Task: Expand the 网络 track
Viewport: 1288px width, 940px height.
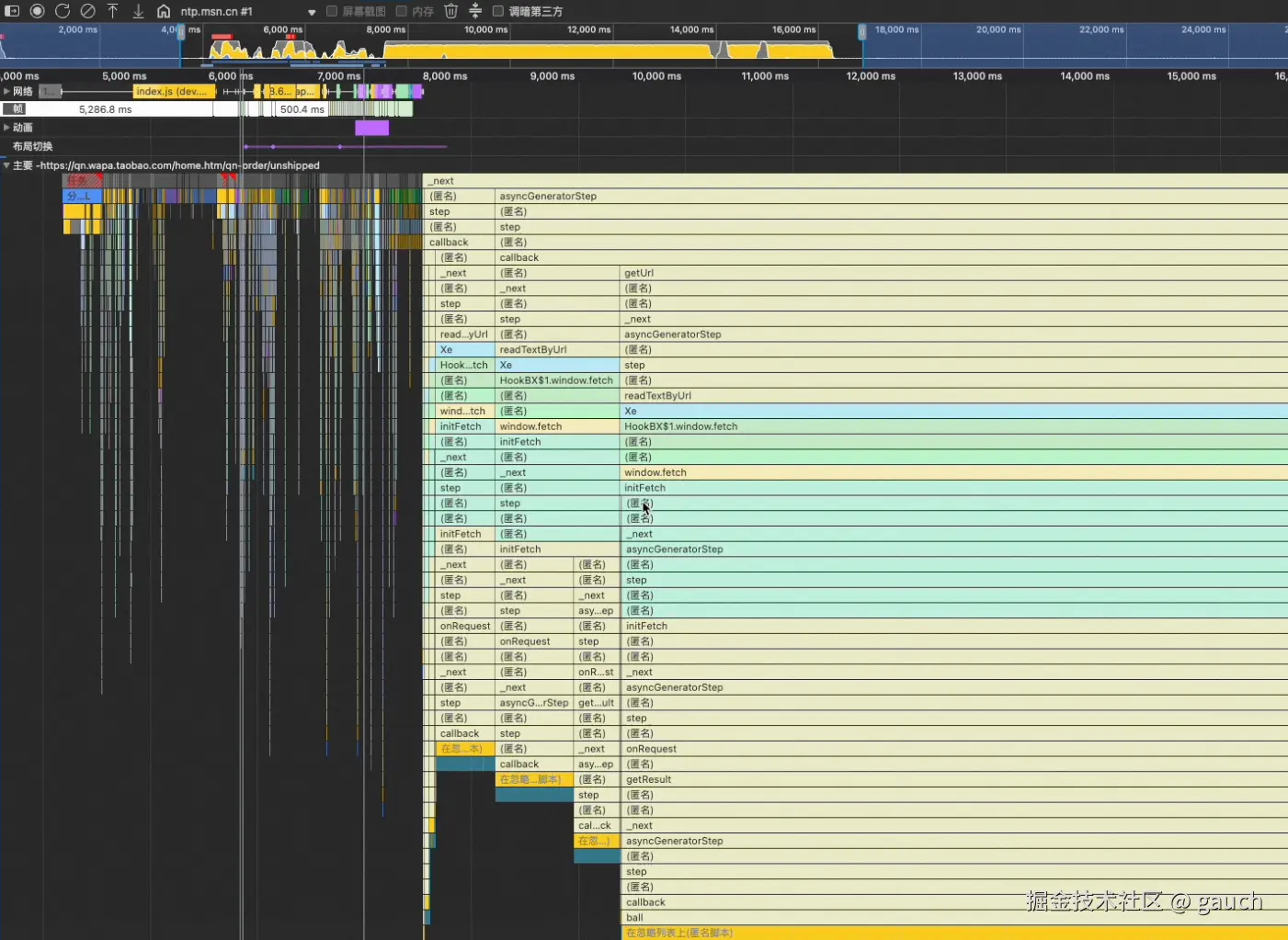Action: pyautogui.click(x=6, y=91)
